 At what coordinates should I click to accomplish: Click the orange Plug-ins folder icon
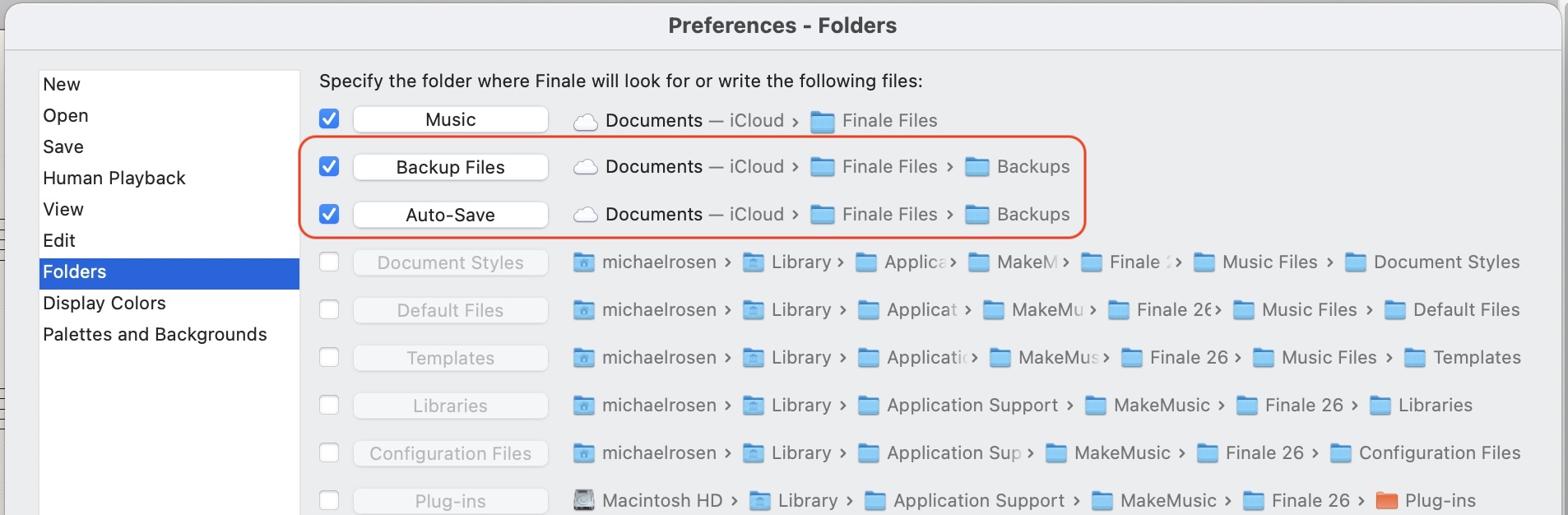(1387, 500)
